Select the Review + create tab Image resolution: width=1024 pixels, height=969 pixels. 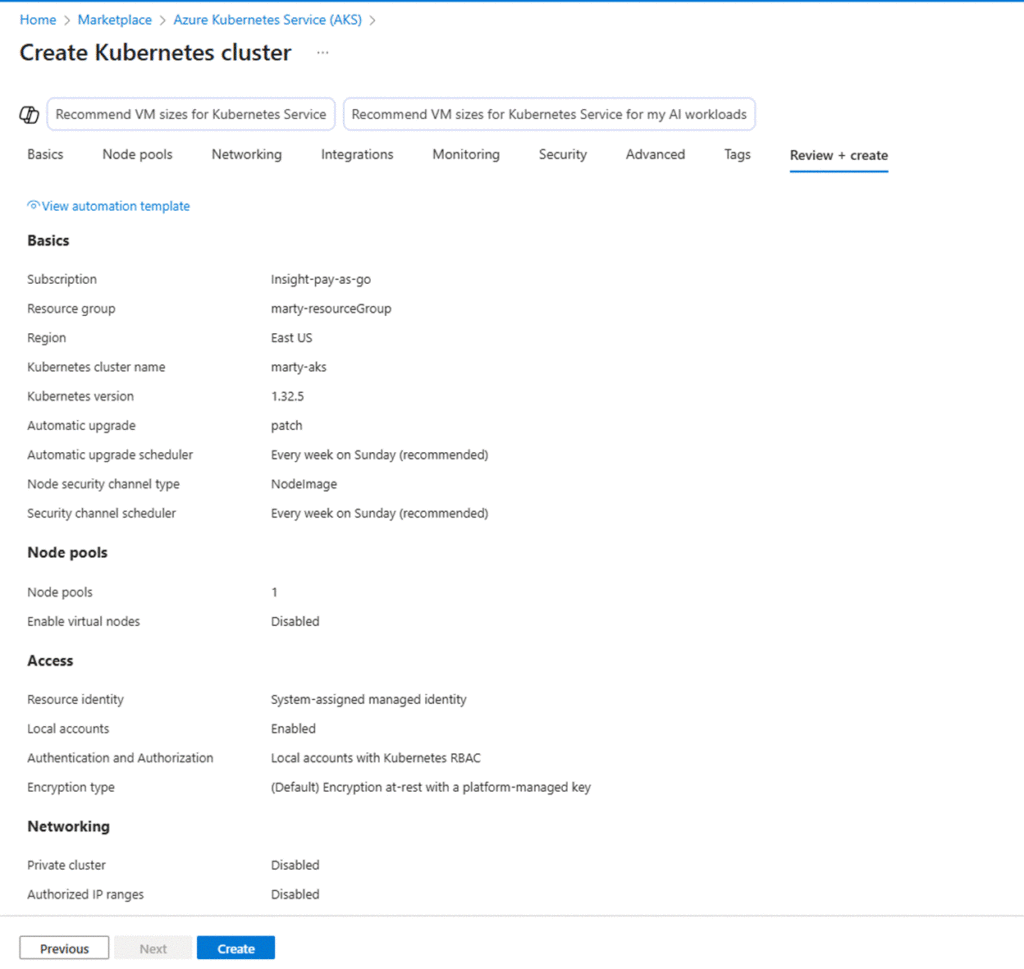click(838, 155)
